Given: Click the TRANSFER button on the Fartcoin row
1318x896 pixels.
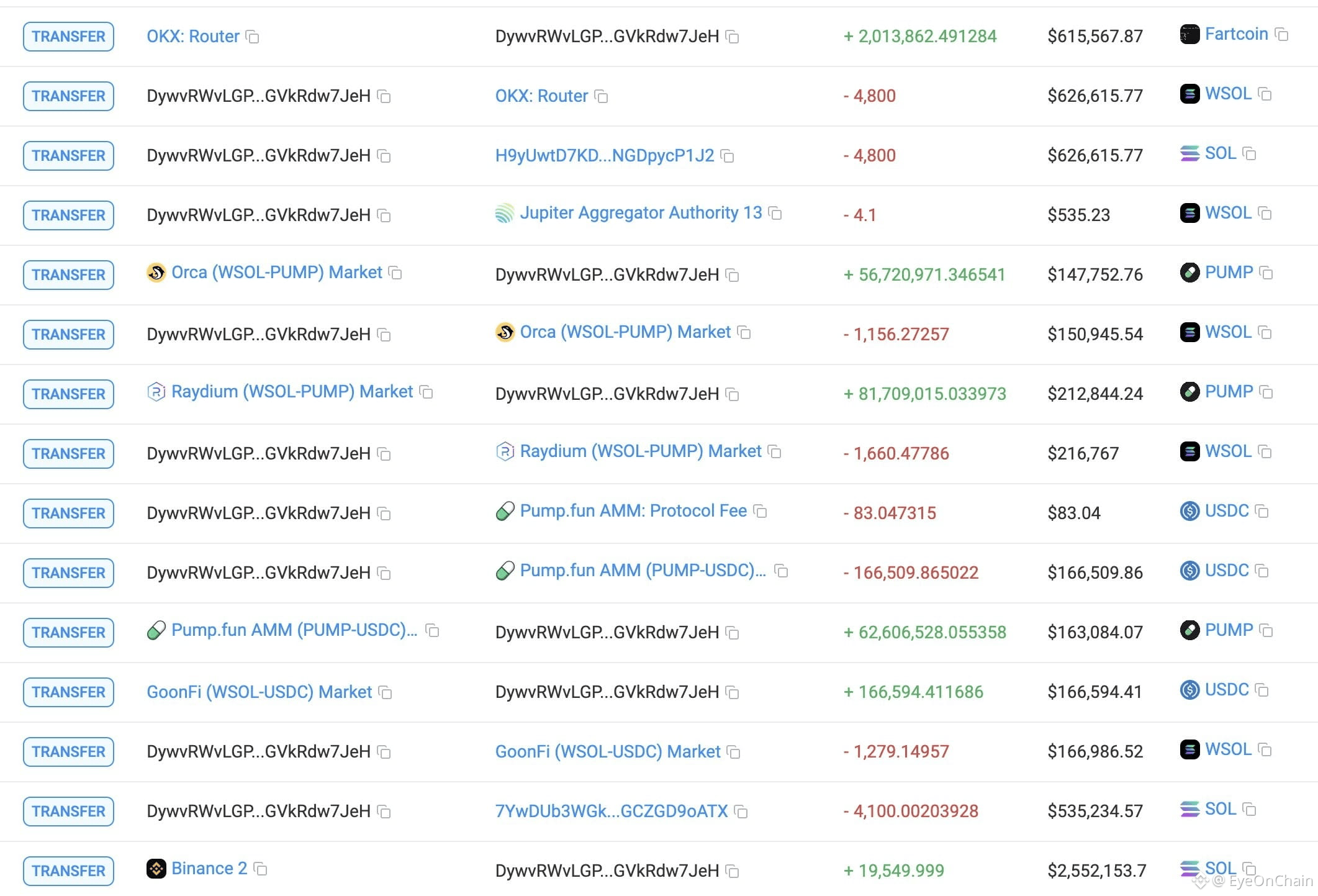Looking at the screenshot, I should [68, 36].
